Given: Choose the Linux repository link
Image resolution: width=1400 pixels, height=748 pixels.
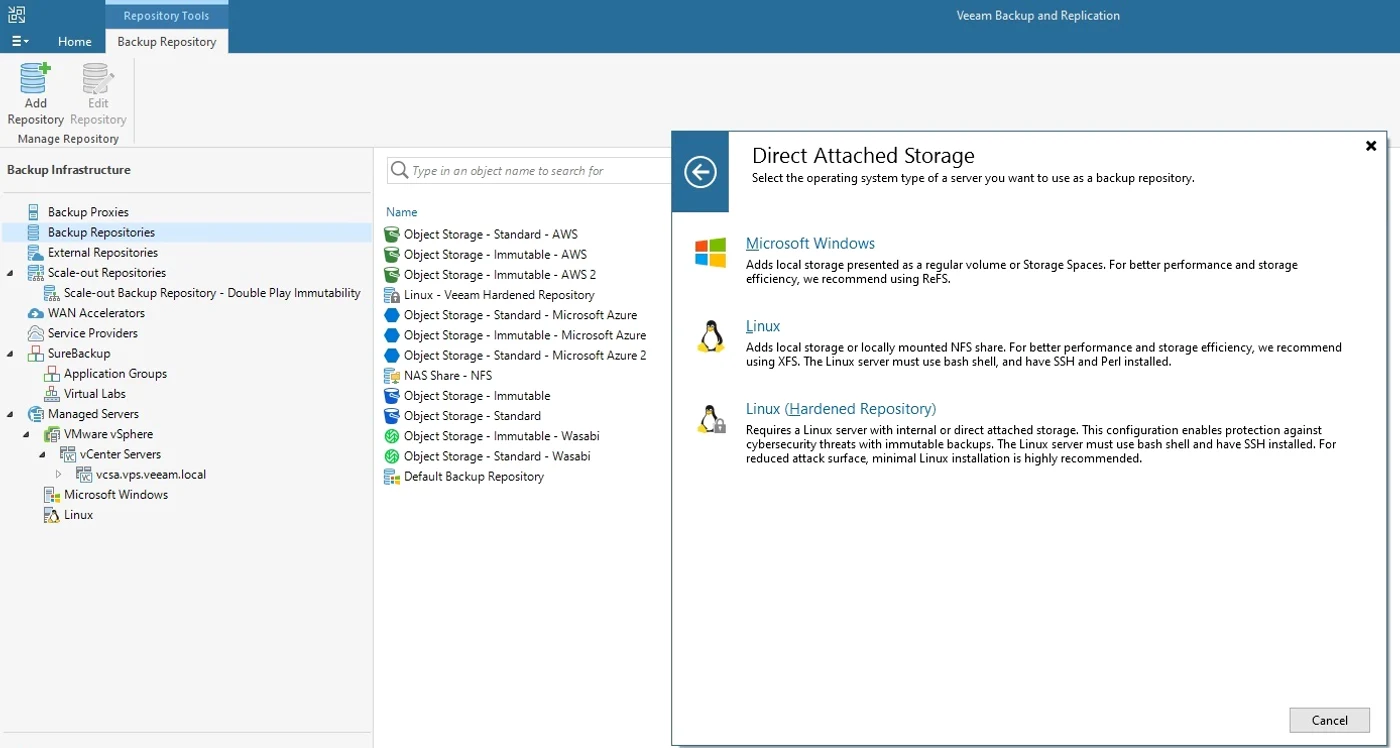Looking at the screenshot, I should 763,326.
